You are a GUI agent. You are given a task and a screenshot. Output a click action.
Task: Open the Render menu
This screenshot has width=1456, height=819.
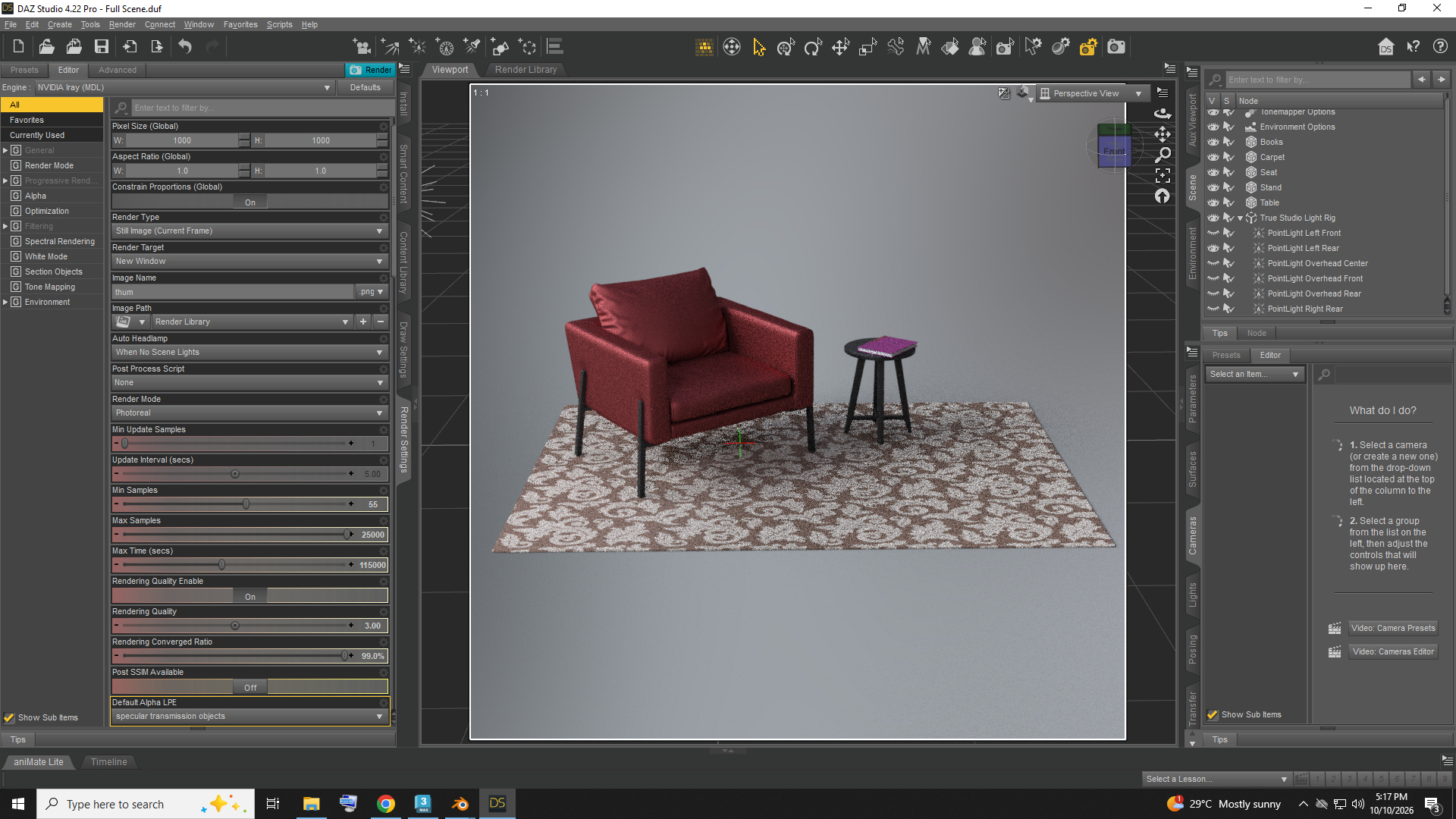click(122, 24)
